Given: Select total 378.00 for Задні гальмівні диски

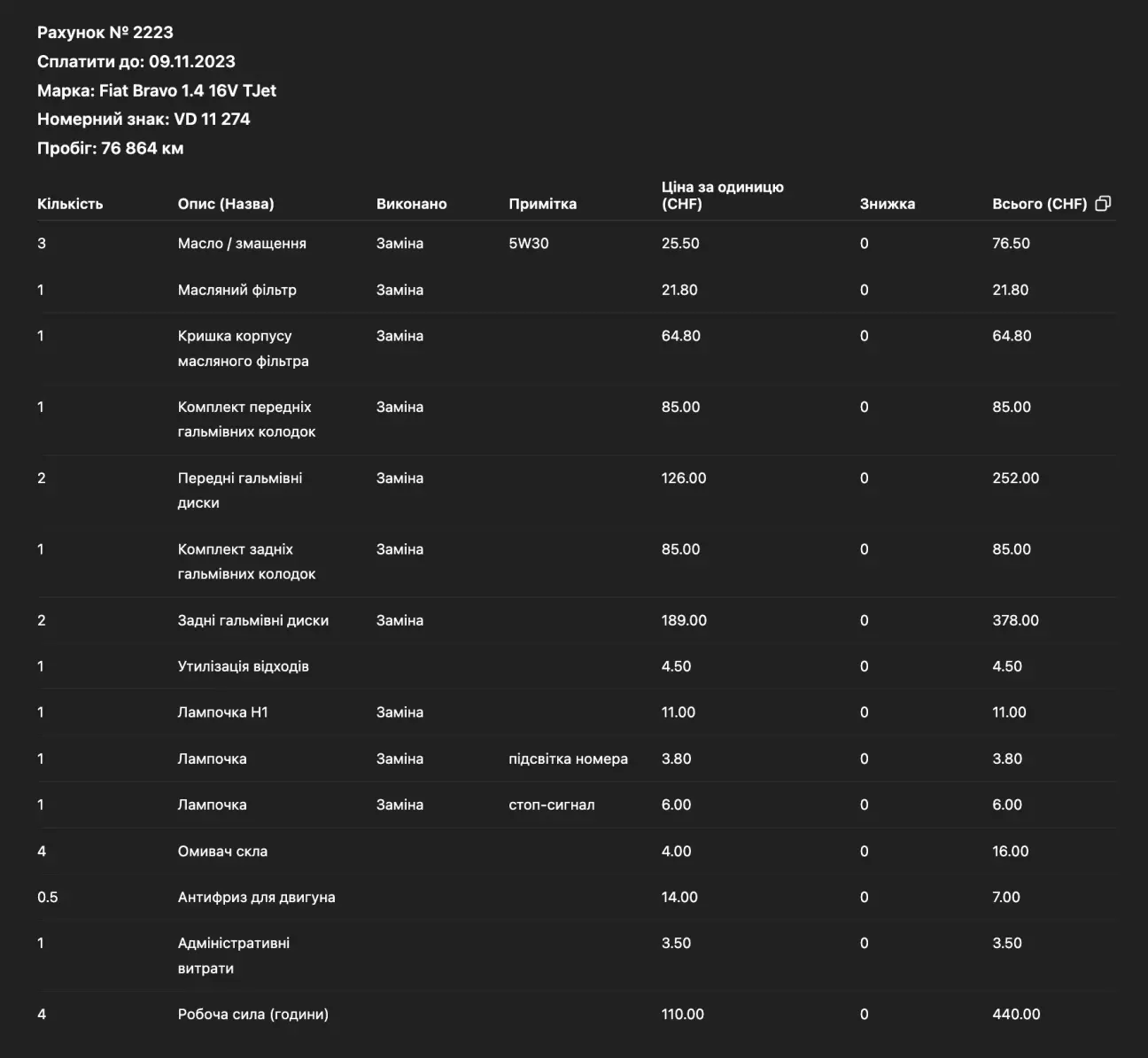Looking at the screenshot, I should pyautogui.click(x=1015, y=620).
